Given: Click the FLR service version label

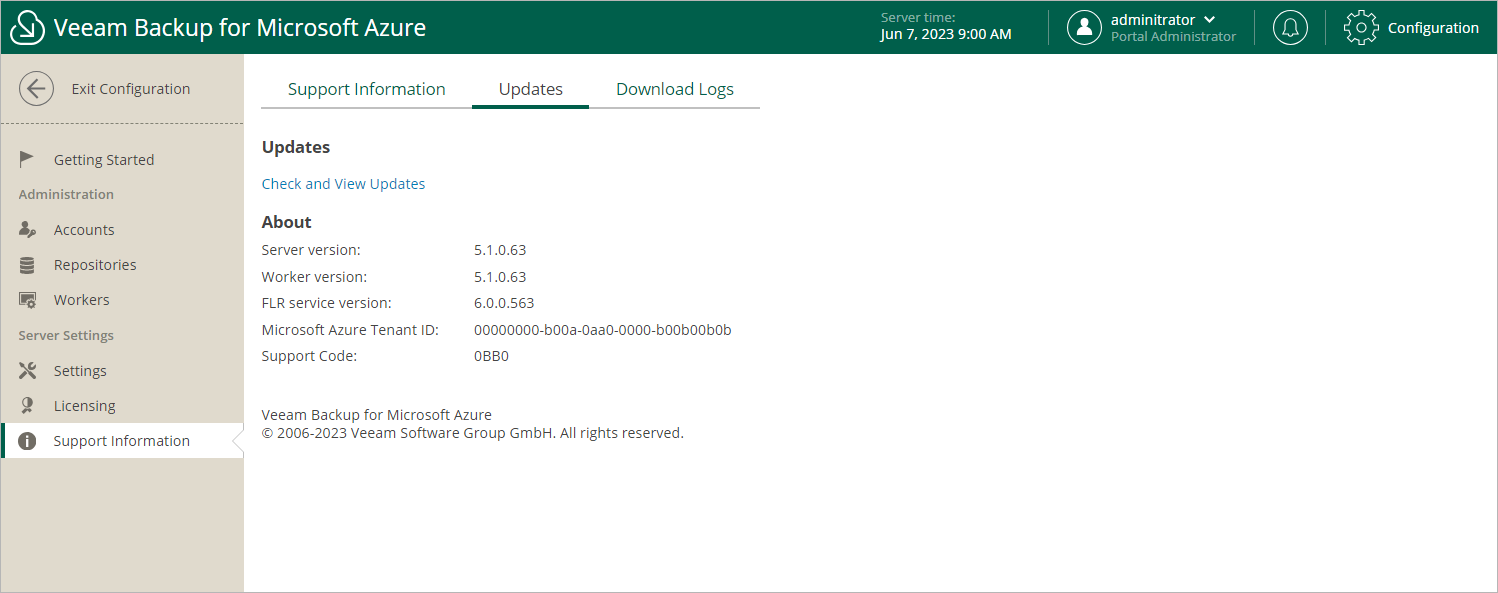Looking at the screenshot, I should 327,303.
